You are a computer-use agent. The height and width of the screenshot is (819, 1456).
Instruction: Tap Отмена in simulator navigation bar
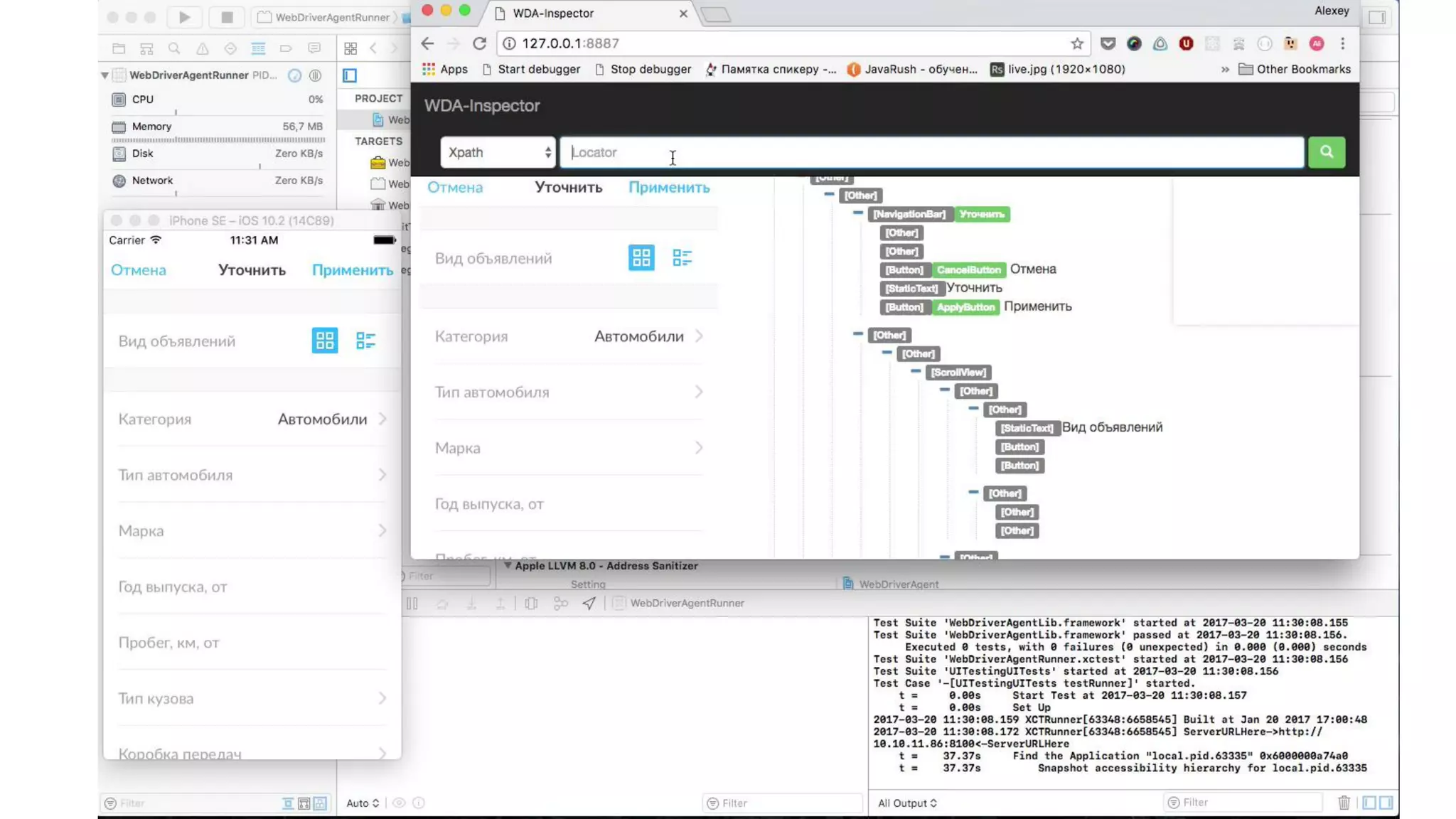coord(139,270)
